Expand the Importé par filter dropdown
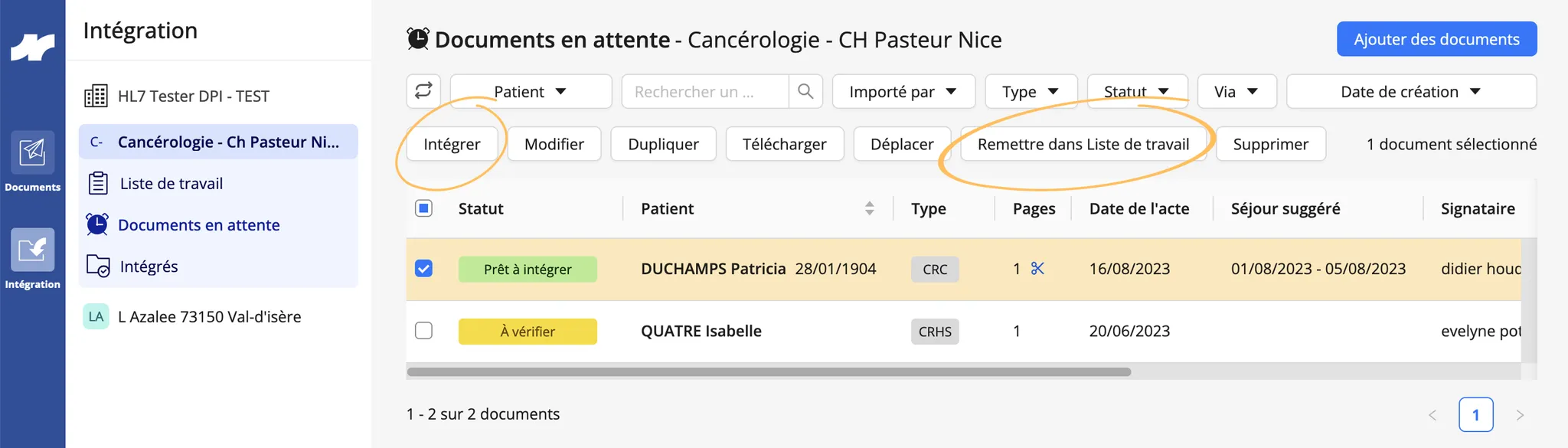 [x=903, y=91]
